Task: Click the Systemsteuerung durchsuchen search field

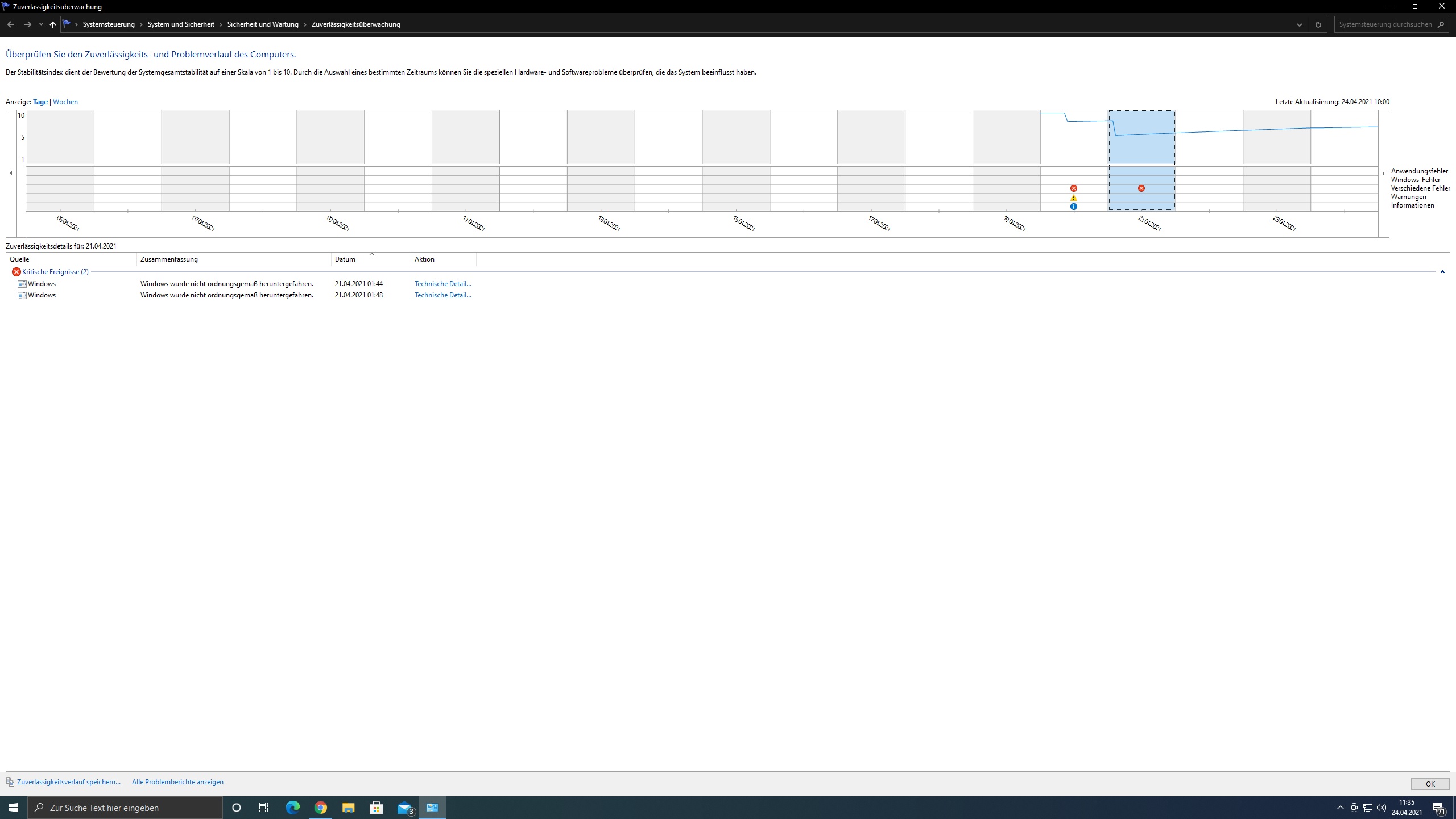Action: coord(1385,24)
